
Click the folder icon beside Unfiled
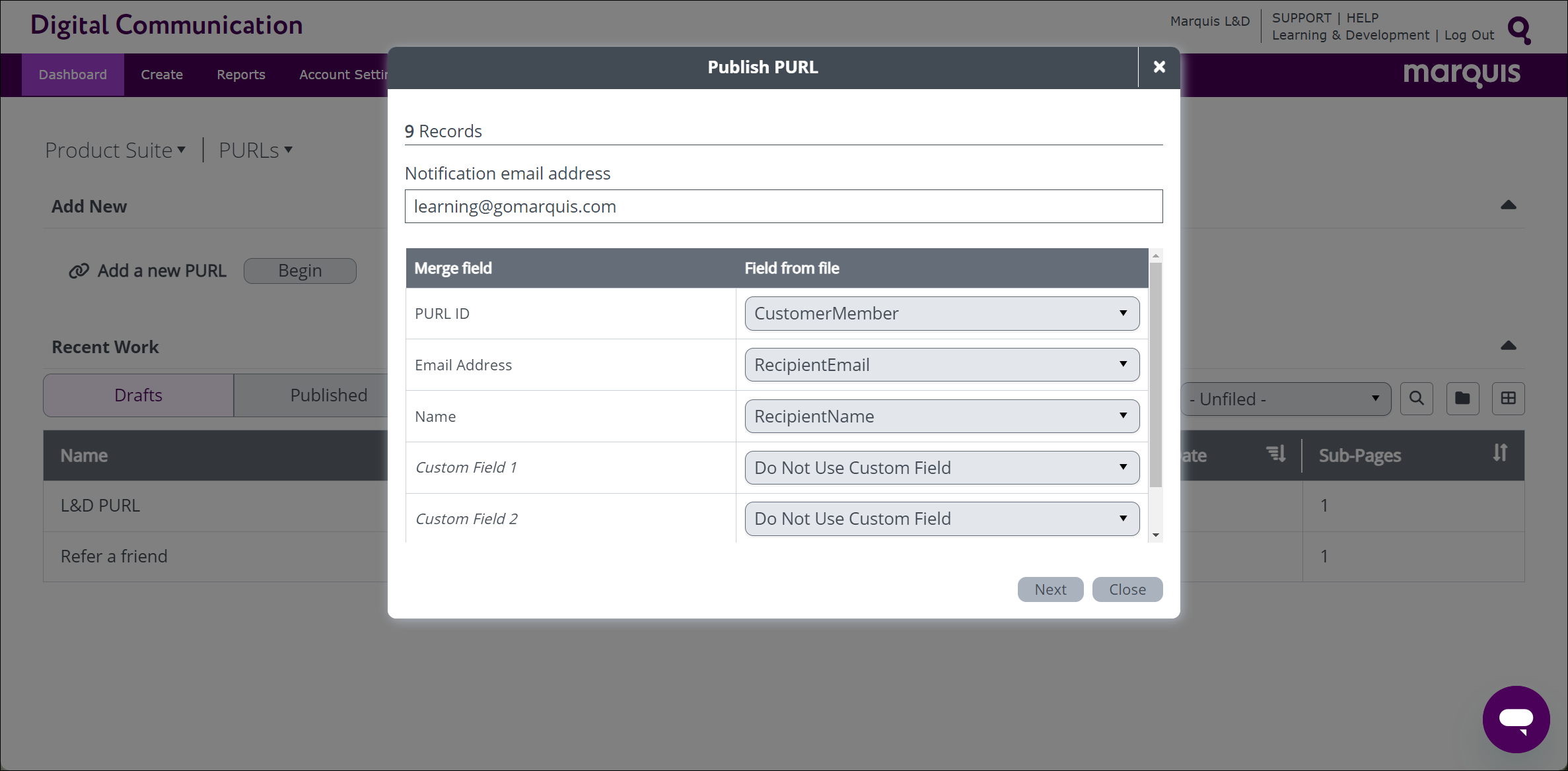point(1462,399)
